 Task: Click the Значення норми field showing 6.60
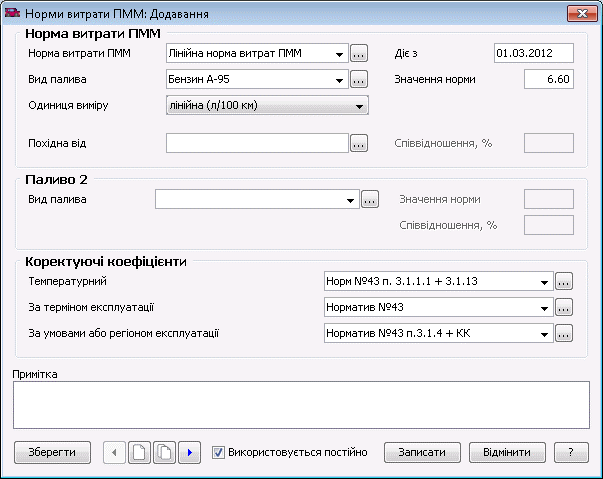(x=549, y=79)
